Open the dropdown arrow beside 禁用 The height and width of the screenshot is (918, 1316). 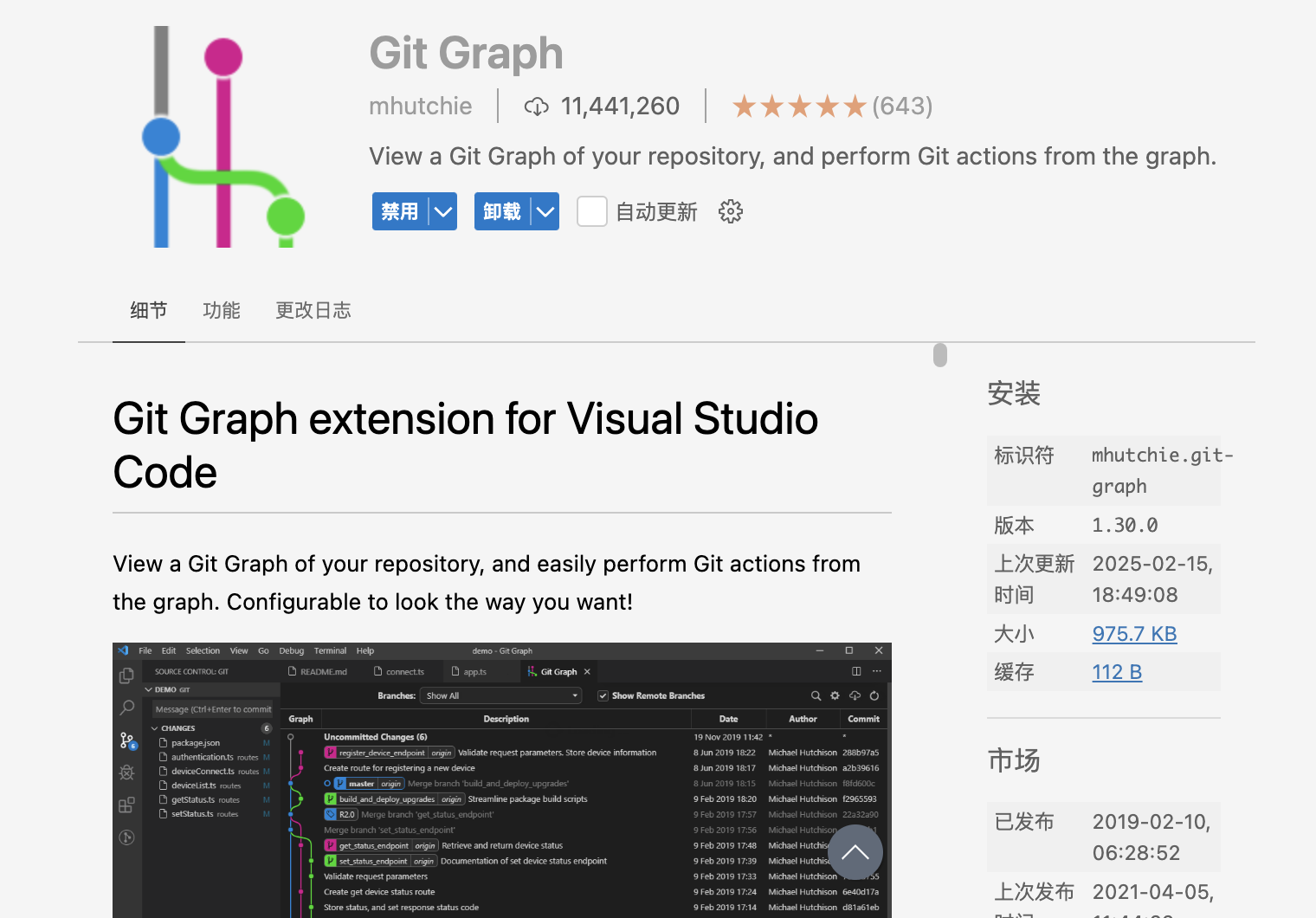tap(443, 211)
